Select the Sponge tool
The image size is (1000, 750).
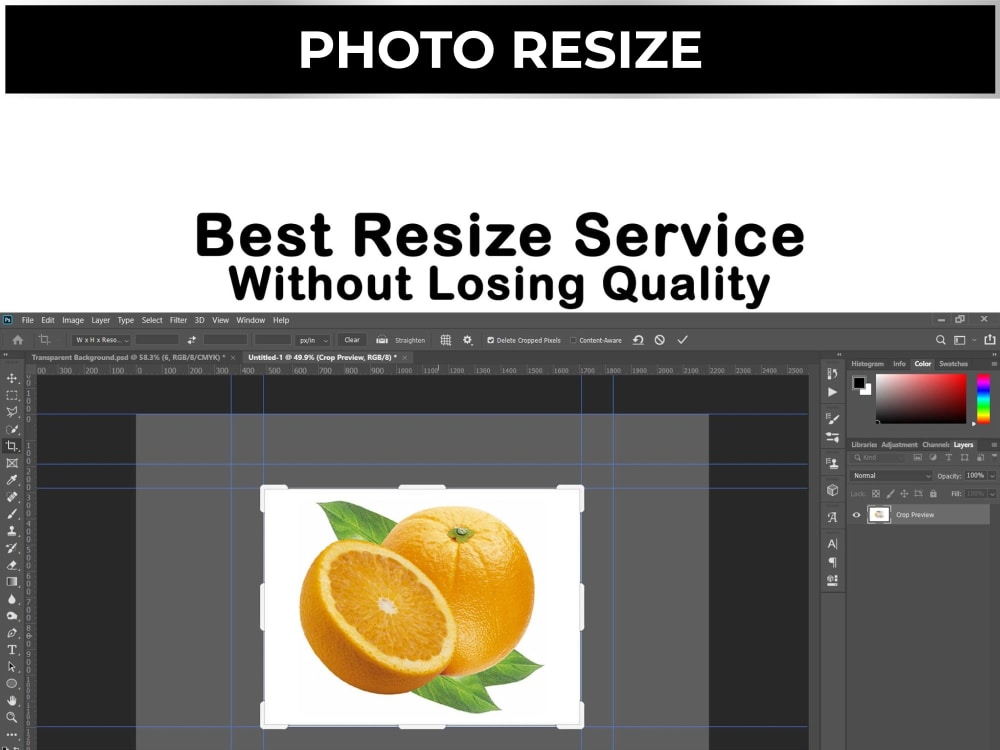click(11, 615)
